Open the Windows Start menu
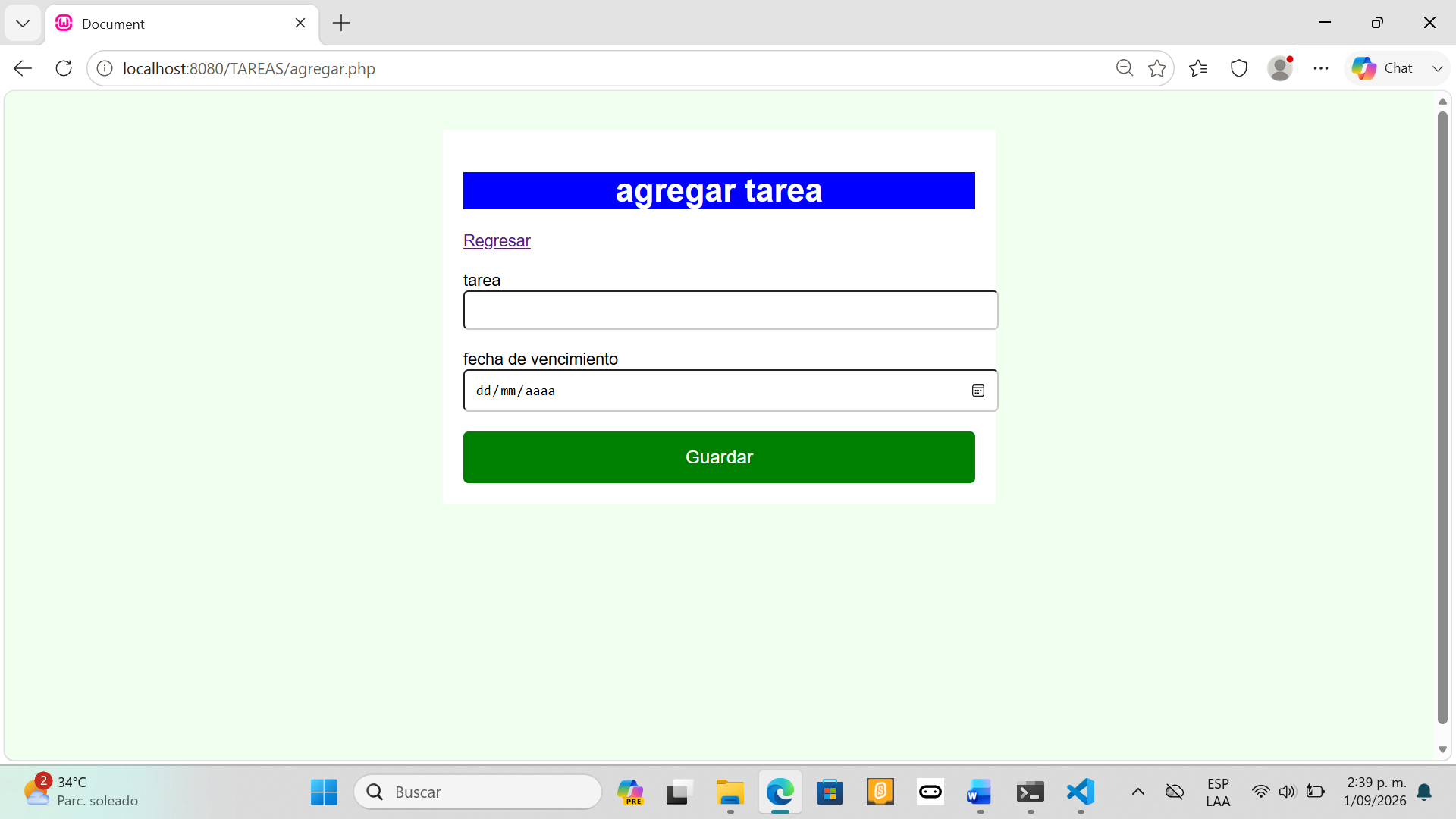Viewport: 1456px width, 819px height. click(324, 792)
